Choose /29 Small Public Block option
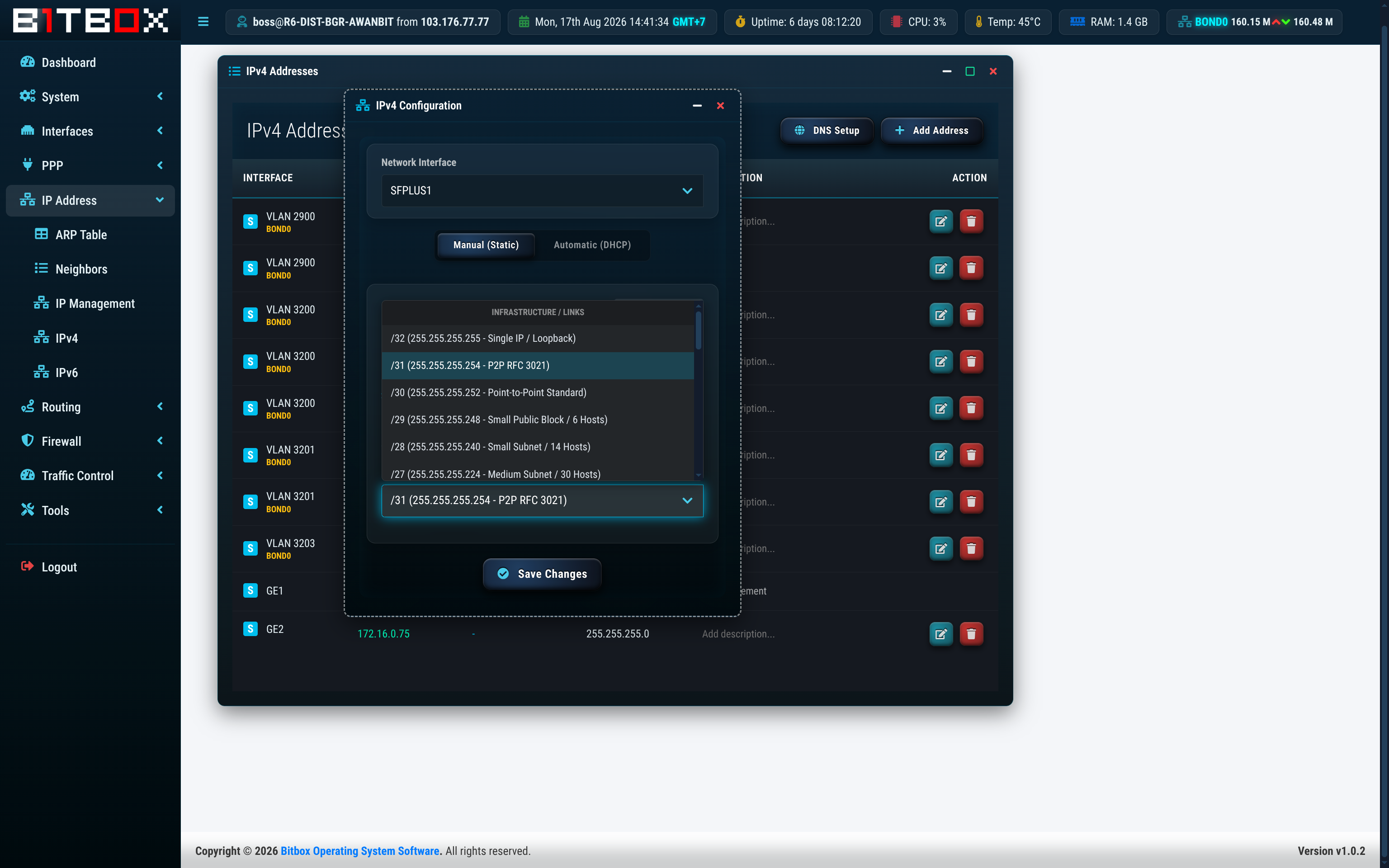 point(537,420)
